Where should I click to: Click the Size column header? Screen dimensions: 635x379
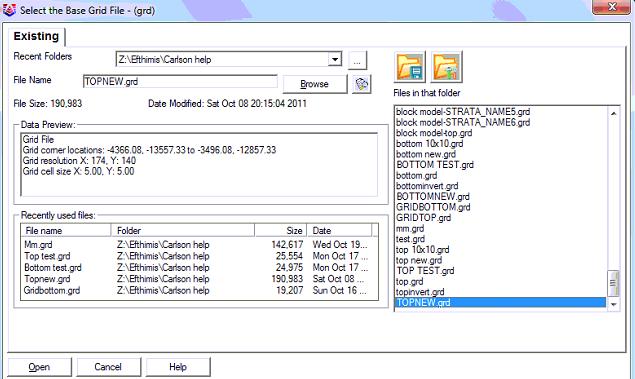(x=281, y=231)
